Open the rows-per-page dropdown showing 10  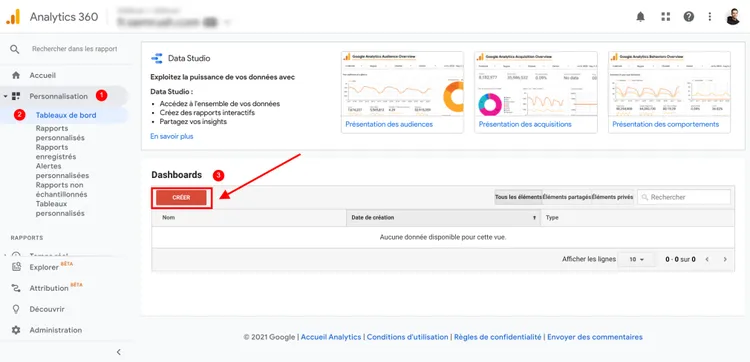tap(637, 260)
